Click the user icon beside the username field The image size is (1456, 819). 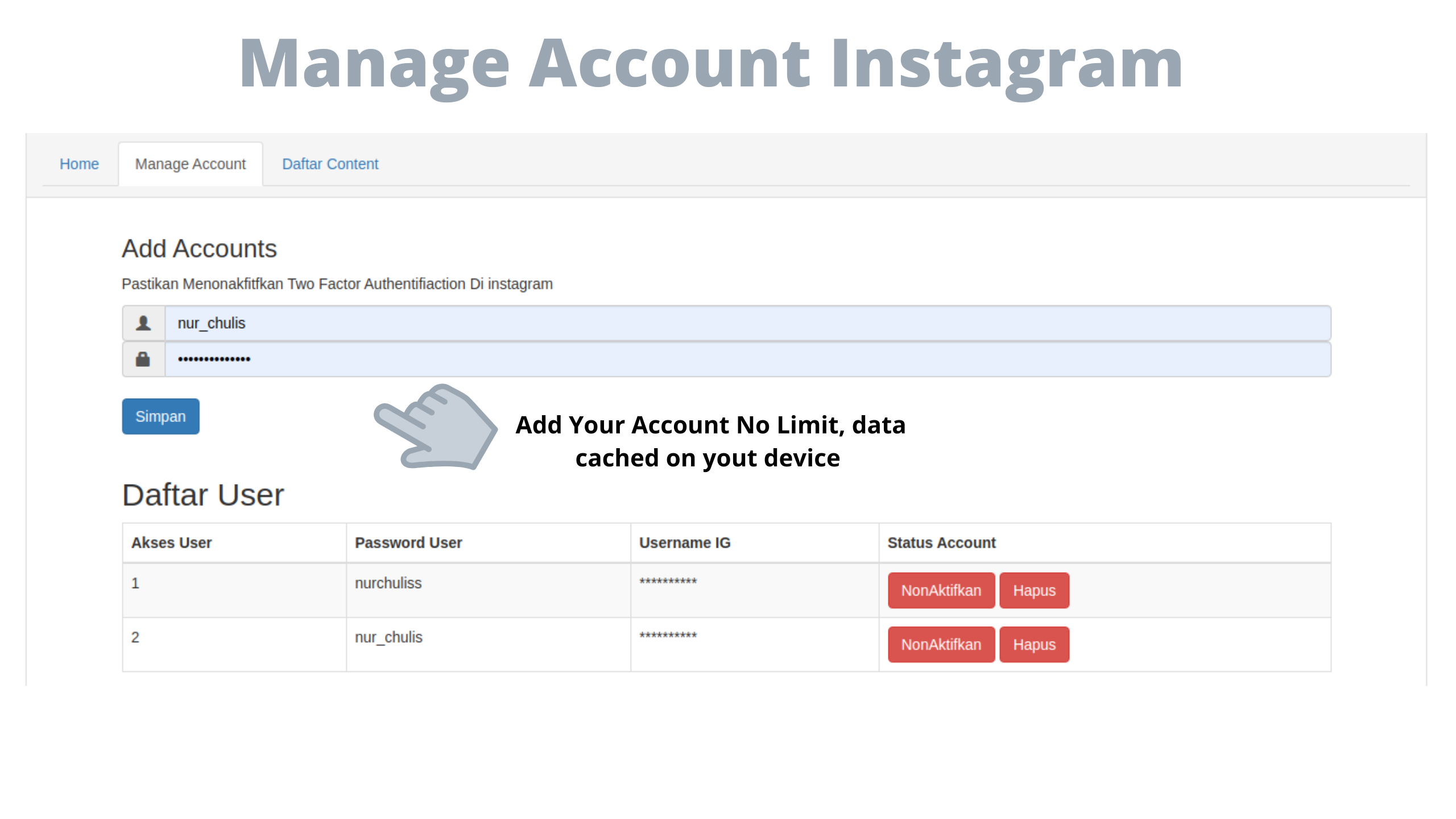[143, 323]
